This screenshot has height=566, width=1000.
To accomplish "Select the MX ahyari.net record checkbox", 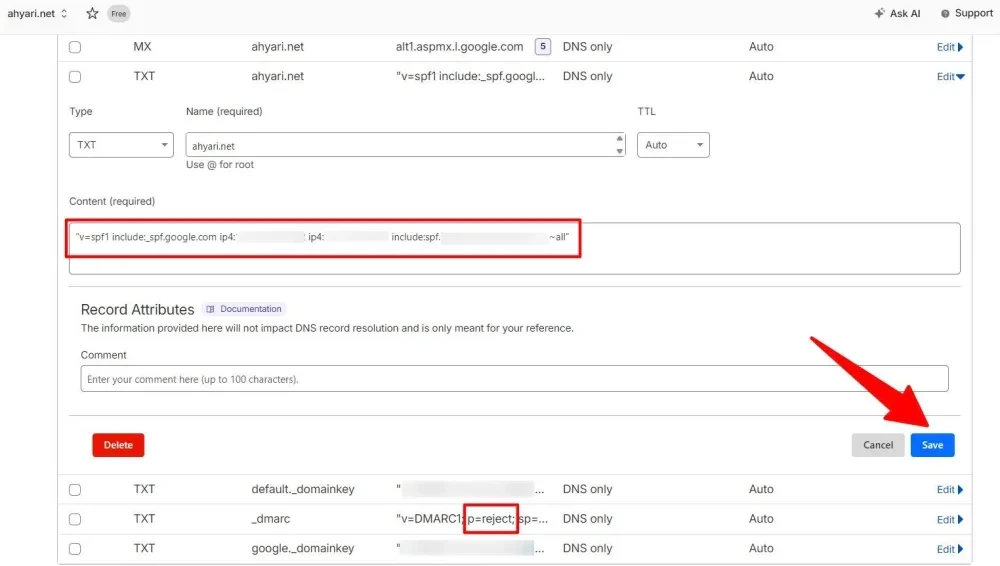I will click(x=75, y=47).
